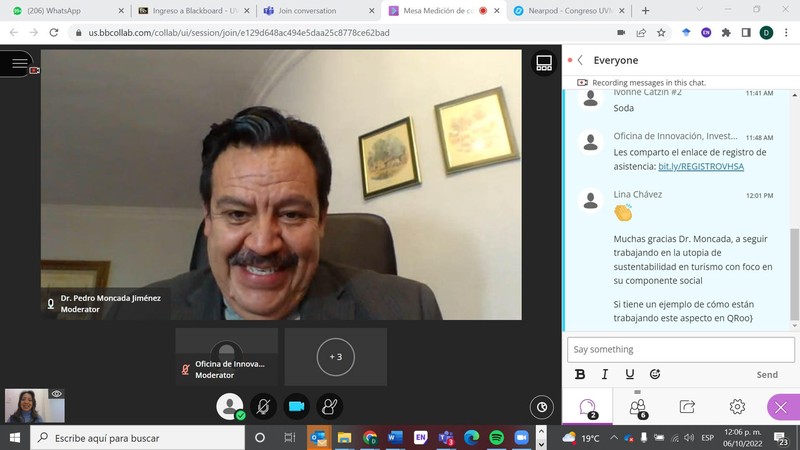Open the Extensions puzzle icon
This screenshot has width=800, height=450.
pos(726,33)
